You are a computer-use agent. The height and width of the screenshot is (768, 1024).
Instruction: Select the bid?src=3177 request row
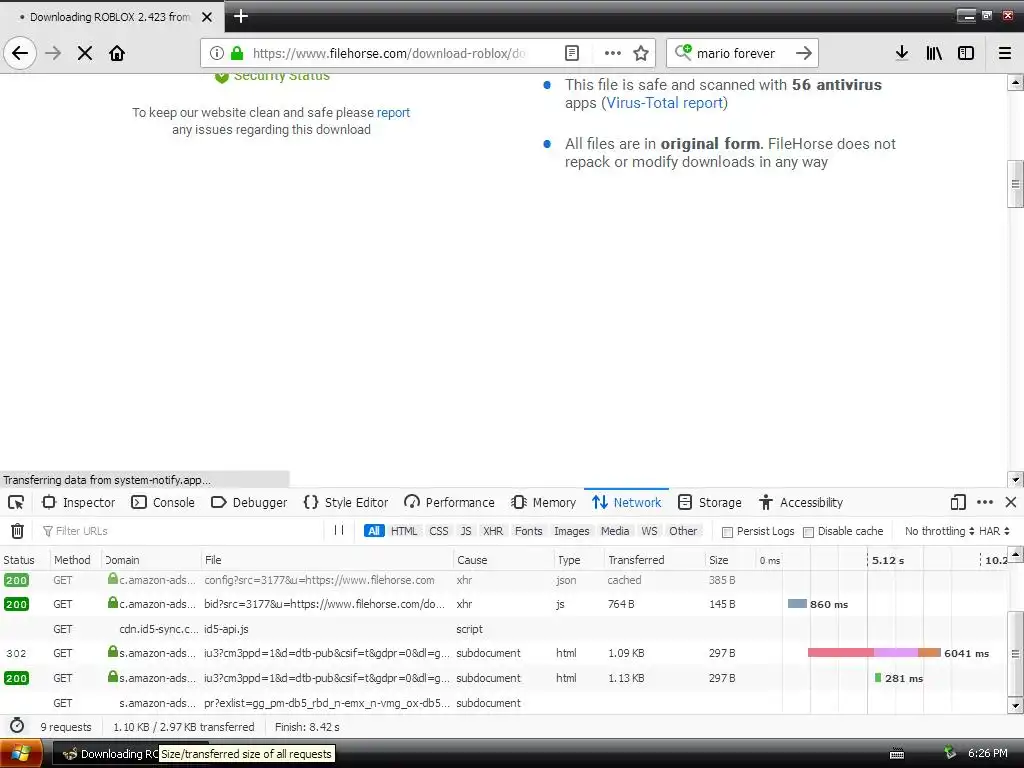(503, 604)
